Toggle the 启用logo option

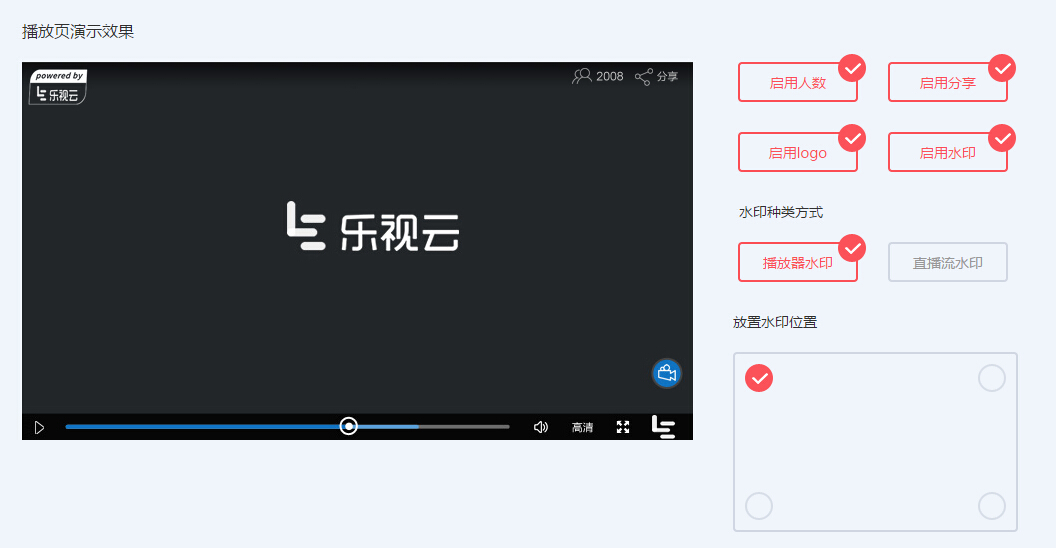(x=797, y=153)
